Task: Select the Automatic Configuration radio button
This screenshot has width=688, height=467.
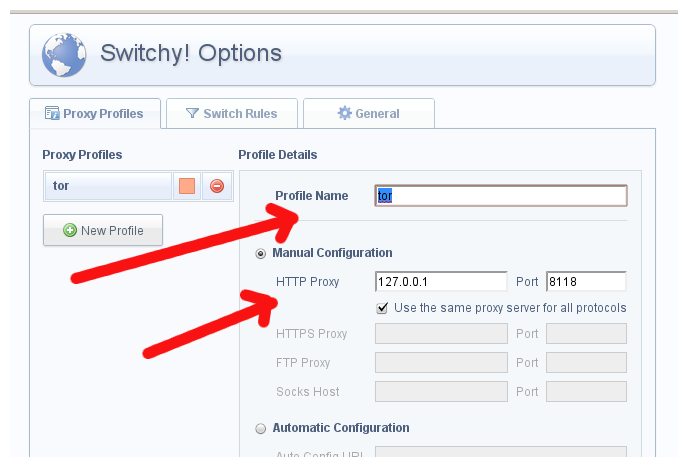Action: click(261, 428)
